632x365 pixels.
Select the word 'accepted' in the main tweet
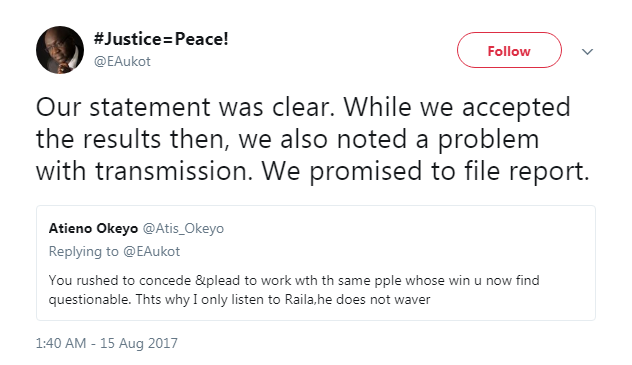[x=516, y=109]
